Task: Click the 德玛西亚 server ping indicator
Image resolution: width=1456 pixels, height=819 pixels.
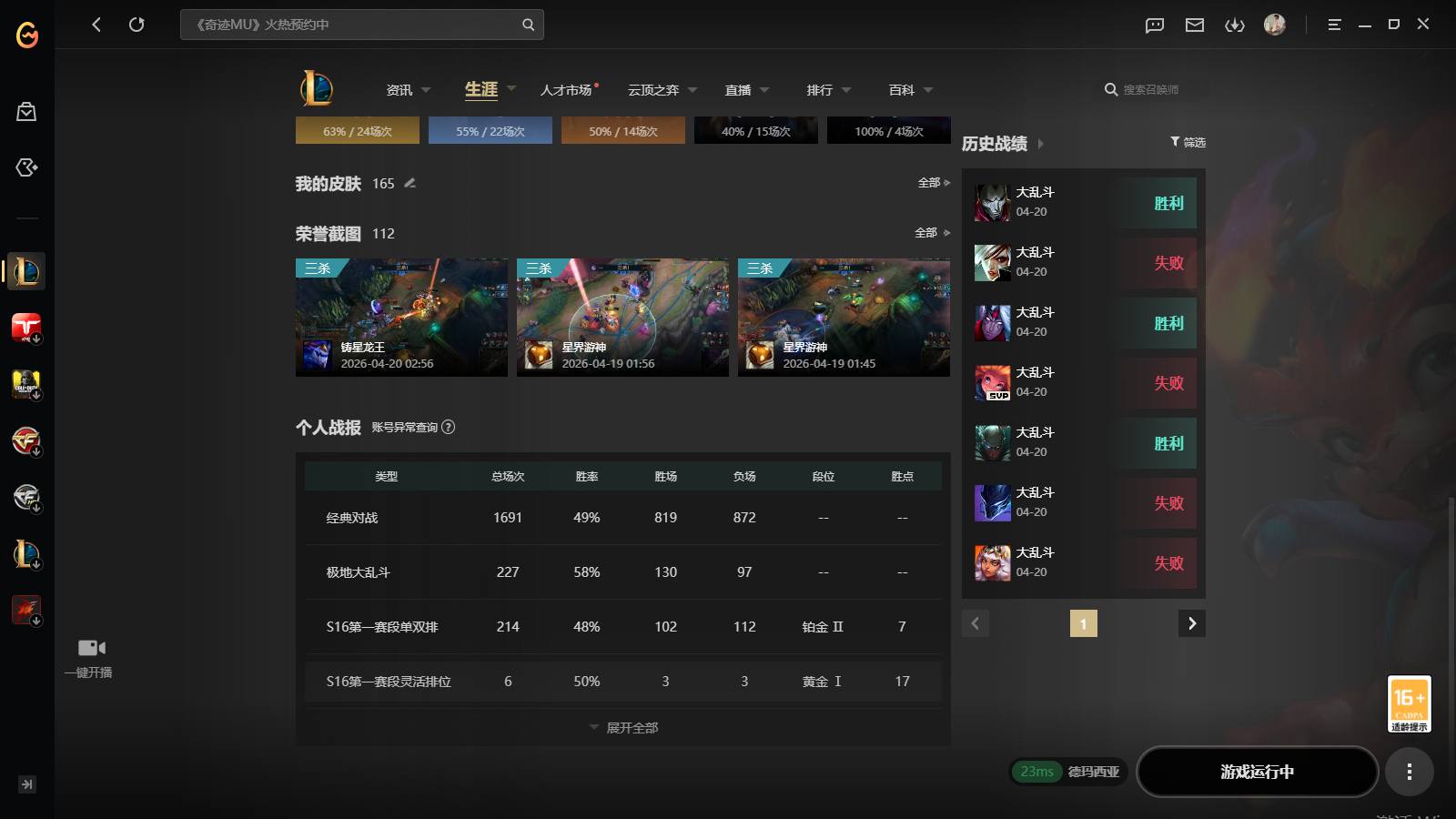Action: [1069, 772]
